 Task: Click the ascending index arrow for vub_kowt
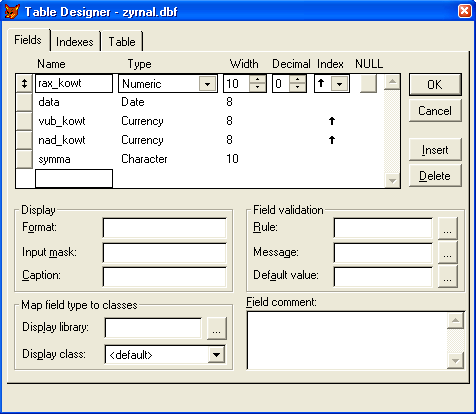click(332, 121)
